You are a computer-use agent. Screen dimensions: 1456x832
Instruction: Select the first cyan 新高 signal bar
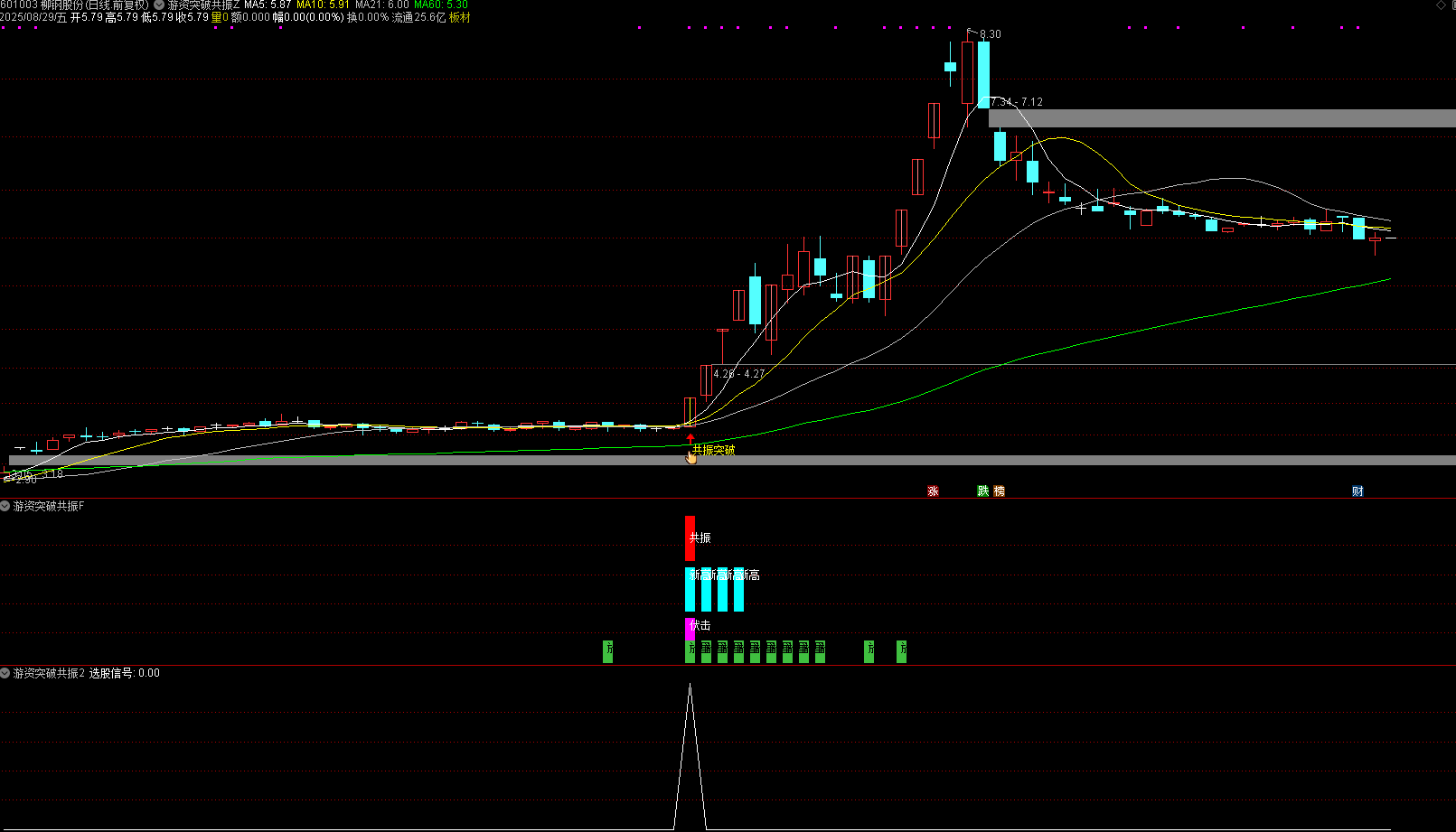[x=690, y=589]
